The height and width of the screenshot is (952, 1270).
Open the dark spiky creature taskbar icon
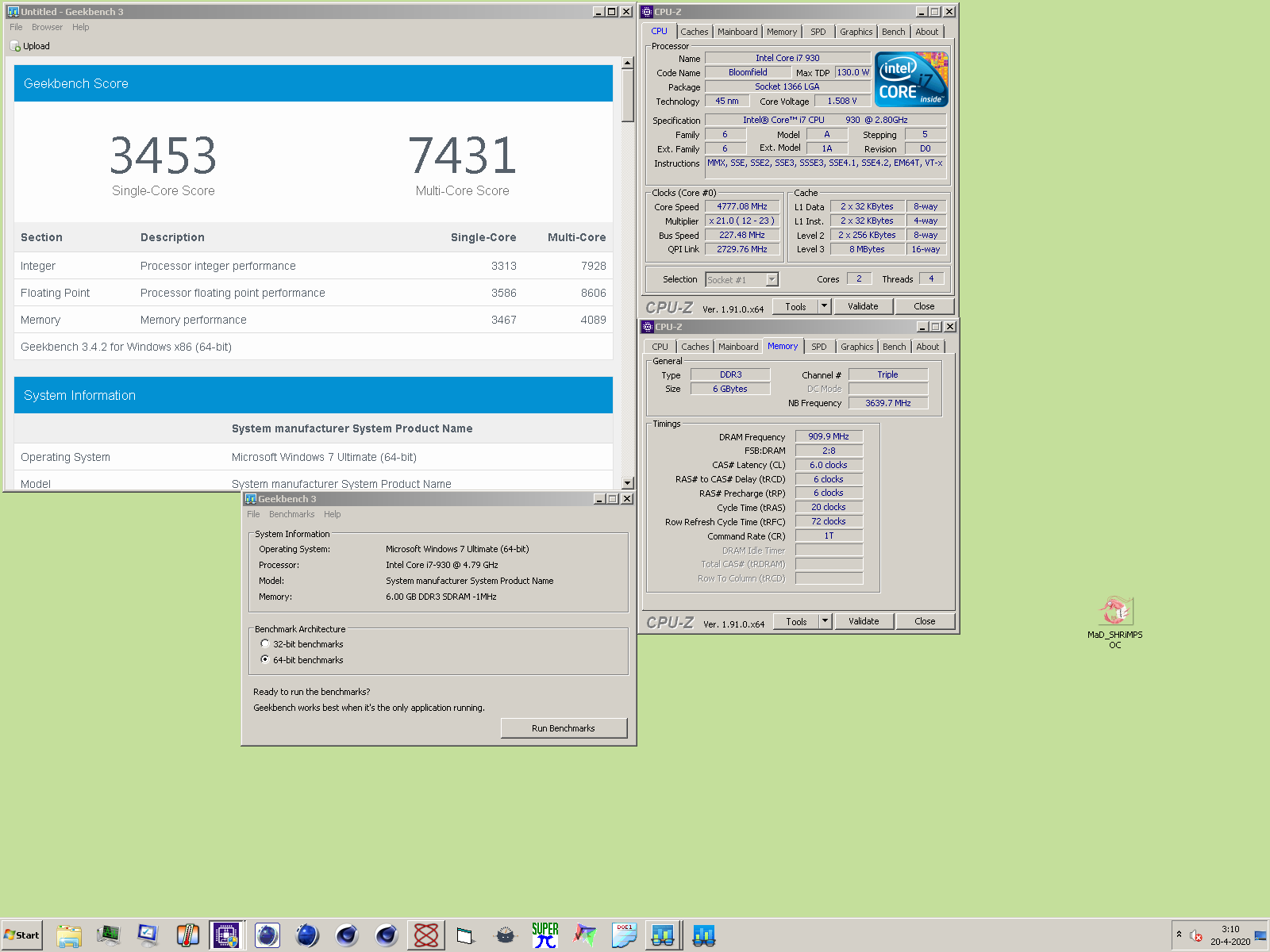point(506,935)
